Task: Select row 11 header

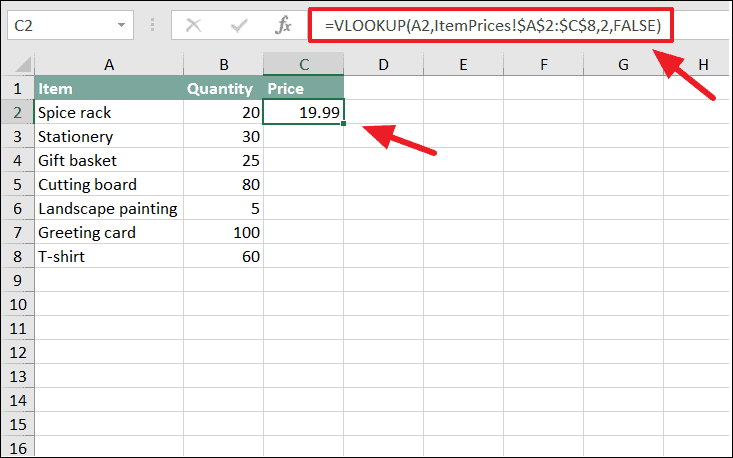Action: 18,328
